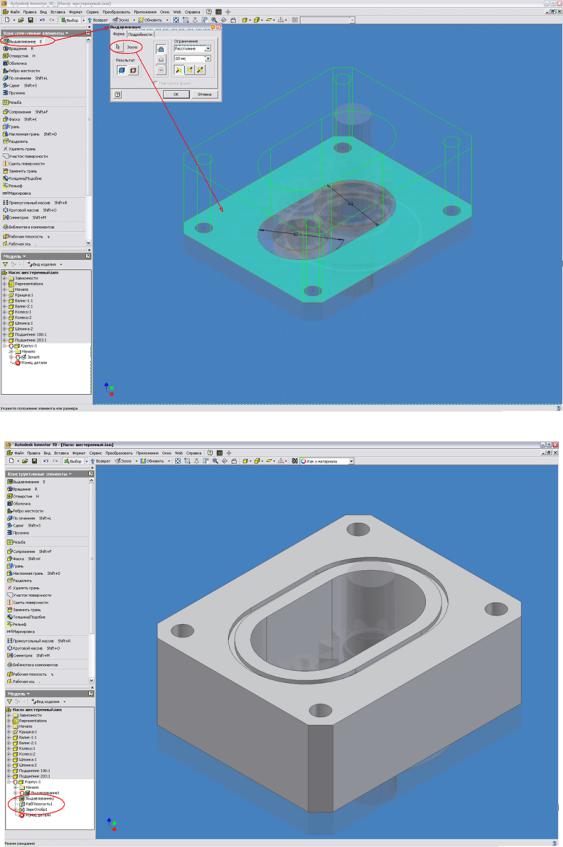Select Прямоугольный массив tool in upper window panel
This screenshot has width=563, height=847.
coord(35,203)
